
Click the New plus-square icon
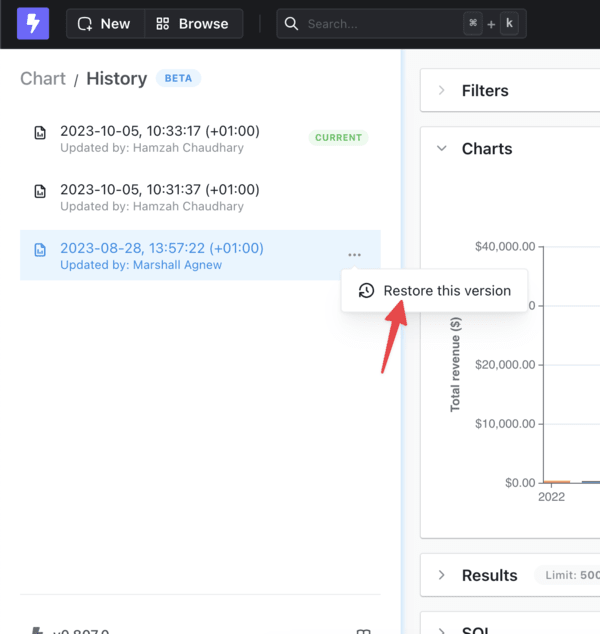pos(85,24)
